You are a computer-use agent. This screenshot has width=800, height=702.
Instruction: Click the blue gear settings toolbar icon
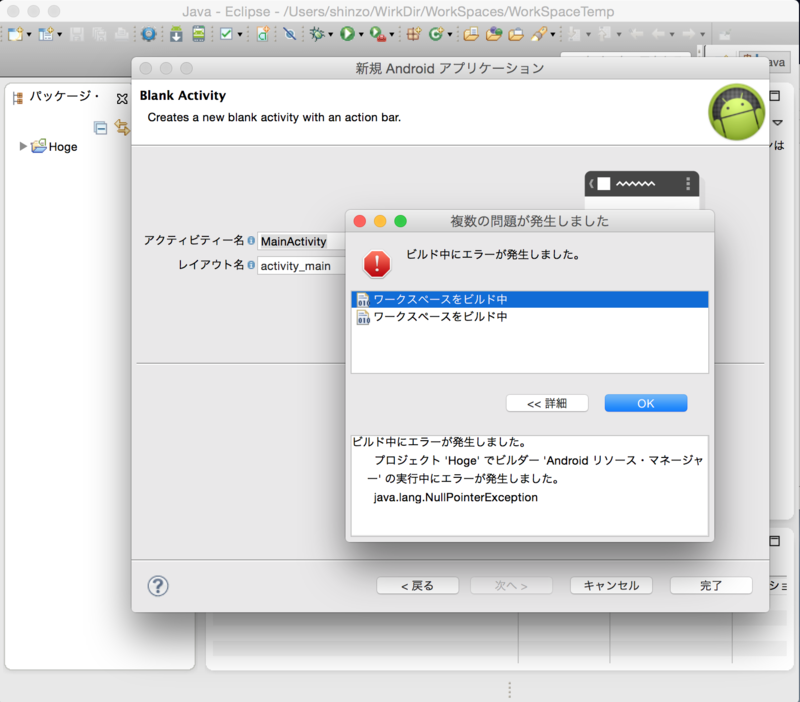pyautogui.click(x=148, y=34)
